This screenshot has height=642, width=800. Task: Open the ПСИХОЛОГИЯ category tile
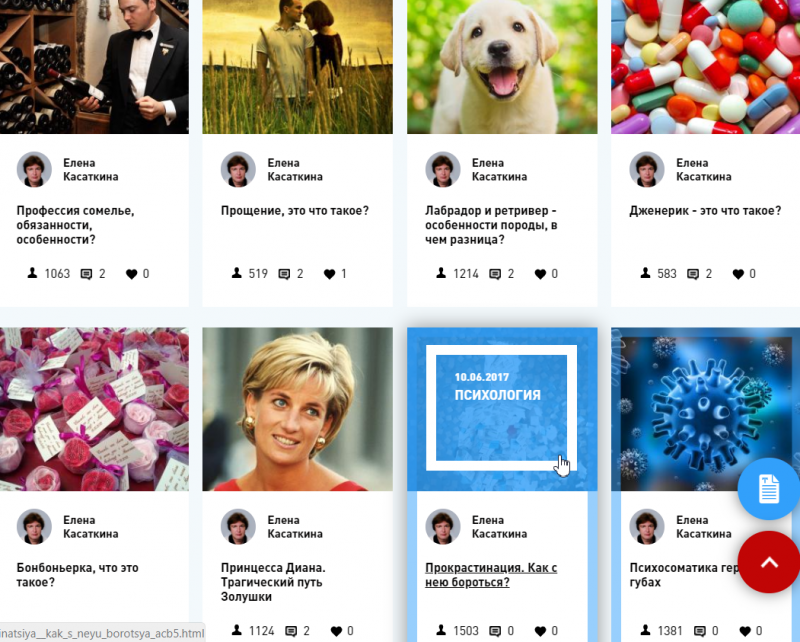502,409
